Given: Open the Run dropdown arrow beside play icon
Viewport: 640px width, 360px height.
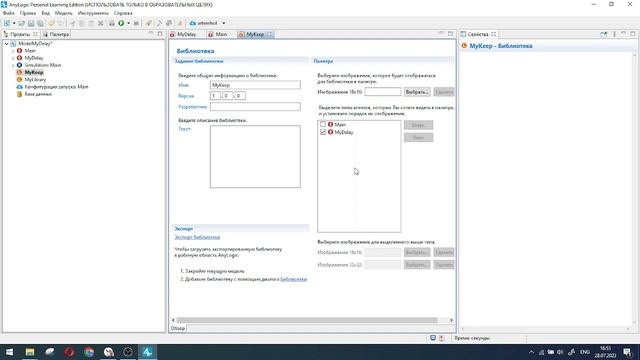Looking at the screenshot, I should click(x=129, y=23).
